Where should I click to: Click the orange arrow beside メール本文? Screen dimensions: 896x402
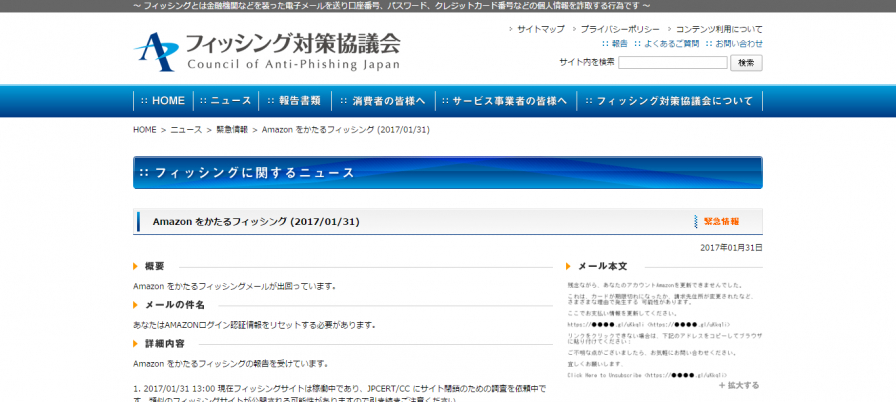point(569,267)
